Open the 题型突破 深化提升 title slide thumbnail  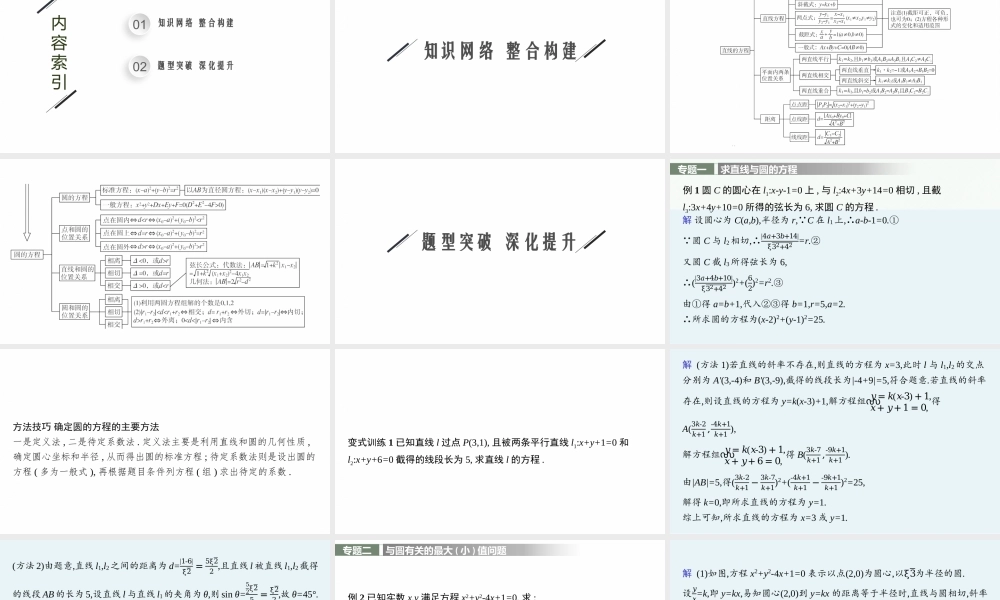point(499,251)
